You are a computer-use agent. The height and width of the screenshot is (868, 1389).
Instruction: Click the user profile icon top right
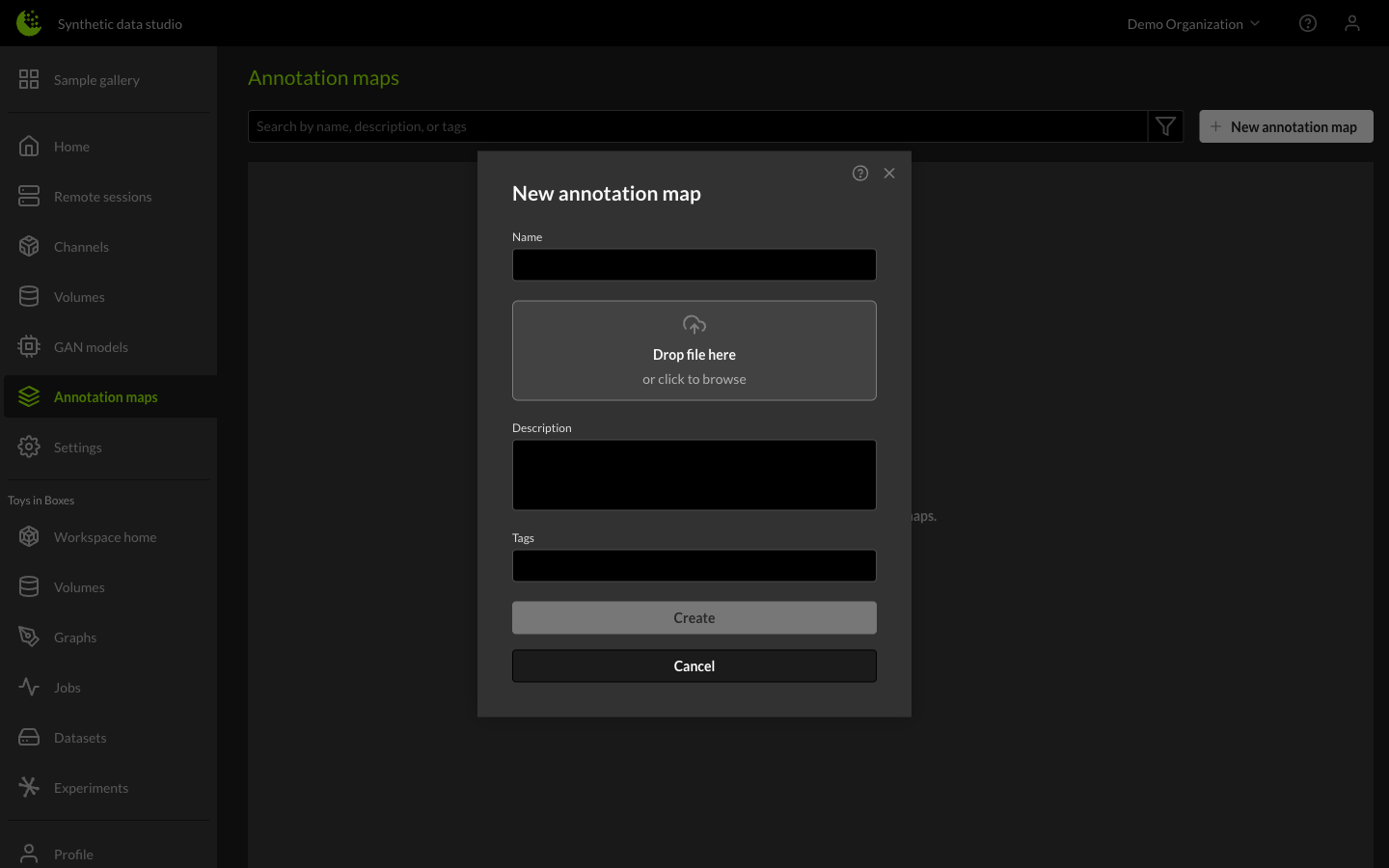(x=1352, y=22)
